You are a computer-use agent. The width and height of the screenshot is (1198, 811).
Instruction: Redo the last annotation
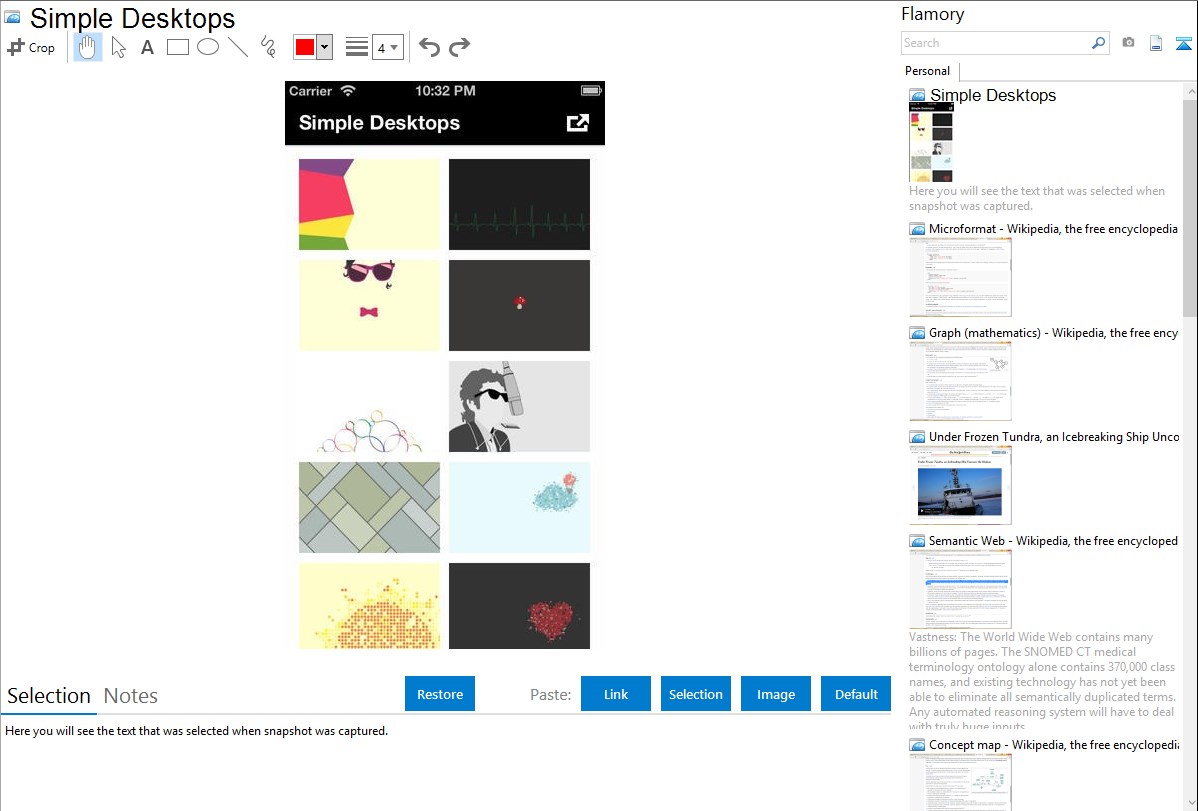pyautogui.click(x=459, y=47)
